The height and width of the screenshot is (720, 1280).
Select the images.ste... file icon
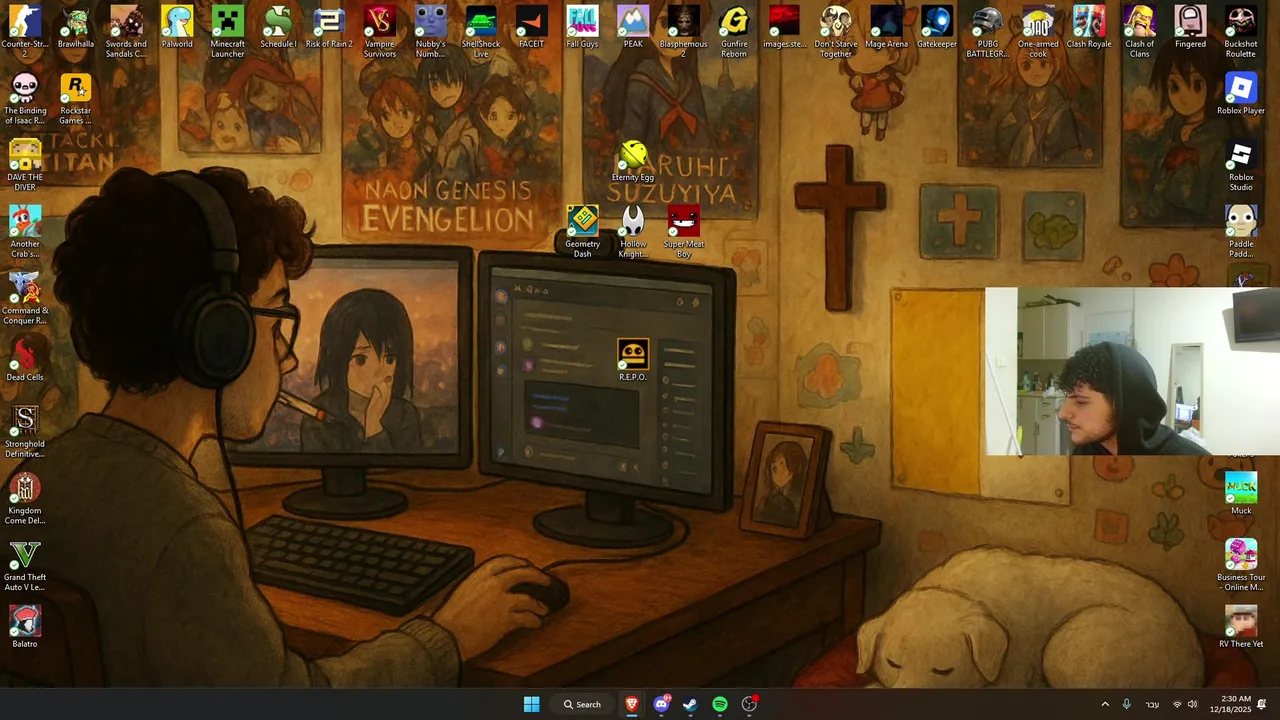click(x=784, y=27)
